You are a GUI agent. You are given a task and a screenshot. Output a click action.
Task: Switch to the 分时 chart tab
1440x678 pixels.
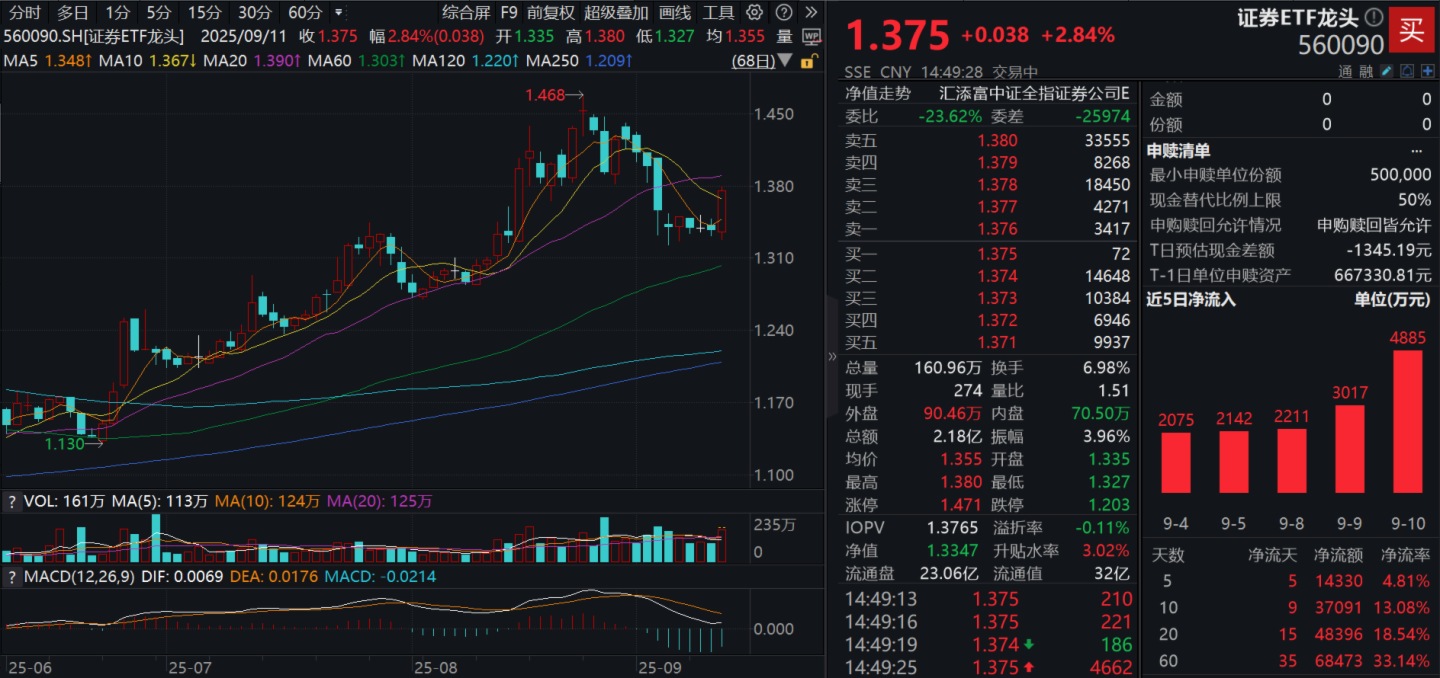(x=25, y=13)
